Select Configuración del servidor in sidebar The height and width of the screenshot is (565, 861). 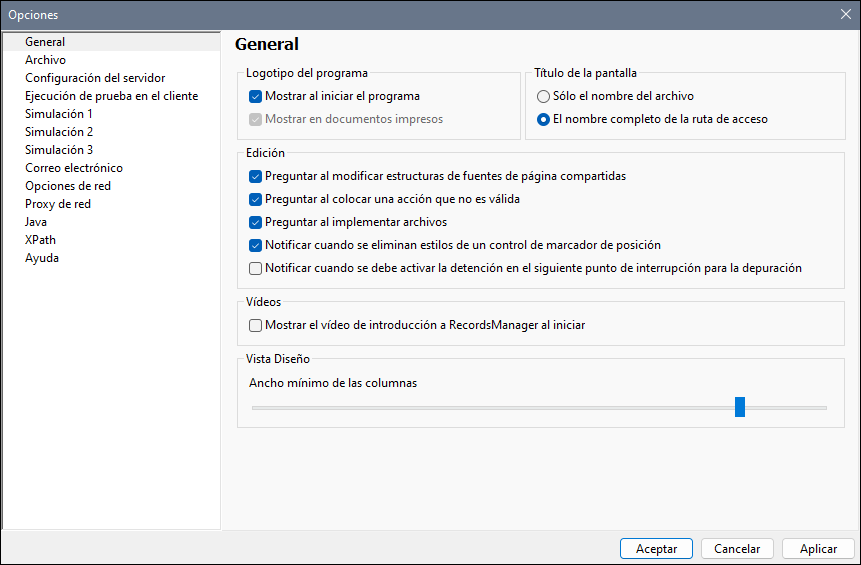tap(95, 78)
